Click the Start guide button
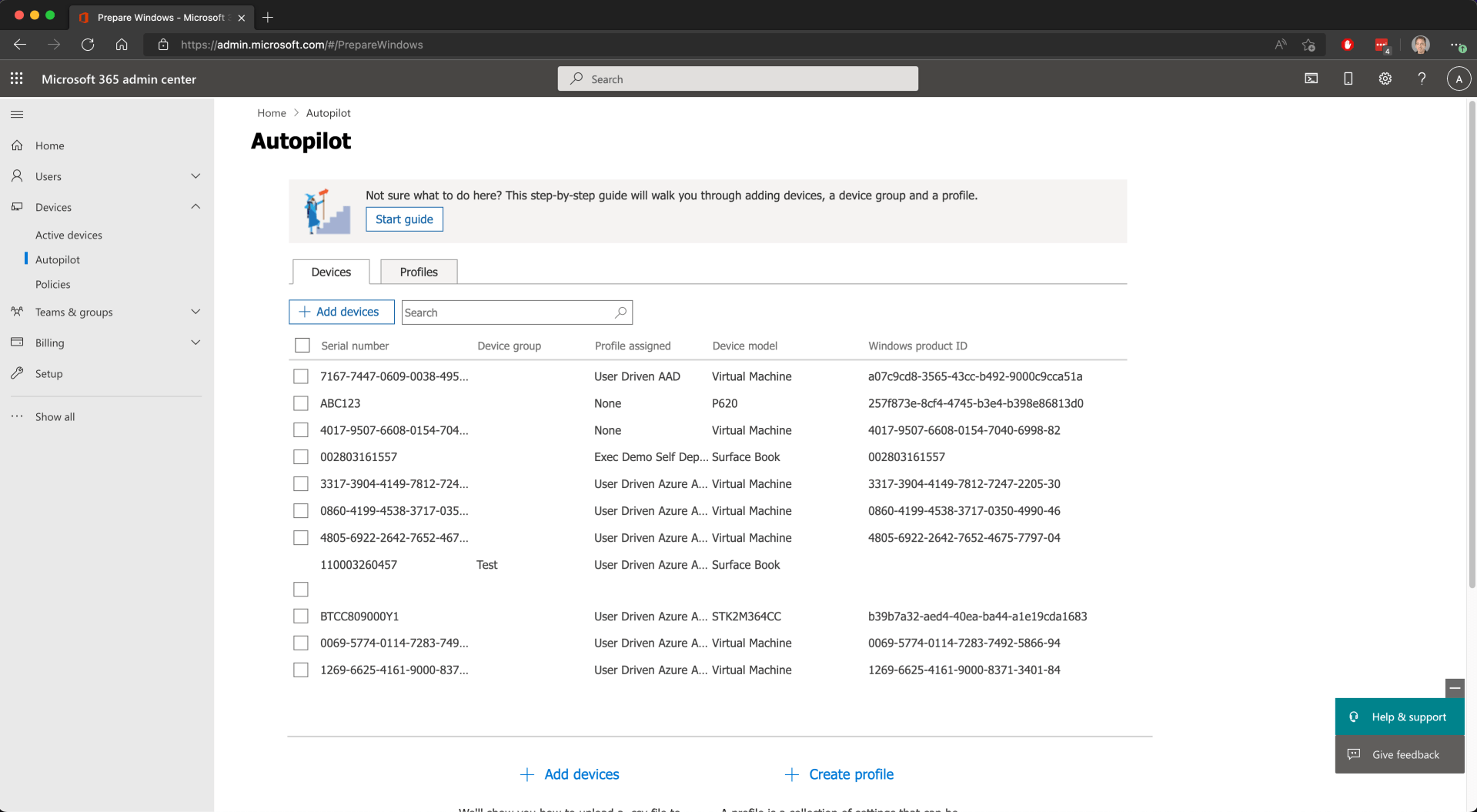Viewport: 1477px width, 812px height. (x=404, y=219)
